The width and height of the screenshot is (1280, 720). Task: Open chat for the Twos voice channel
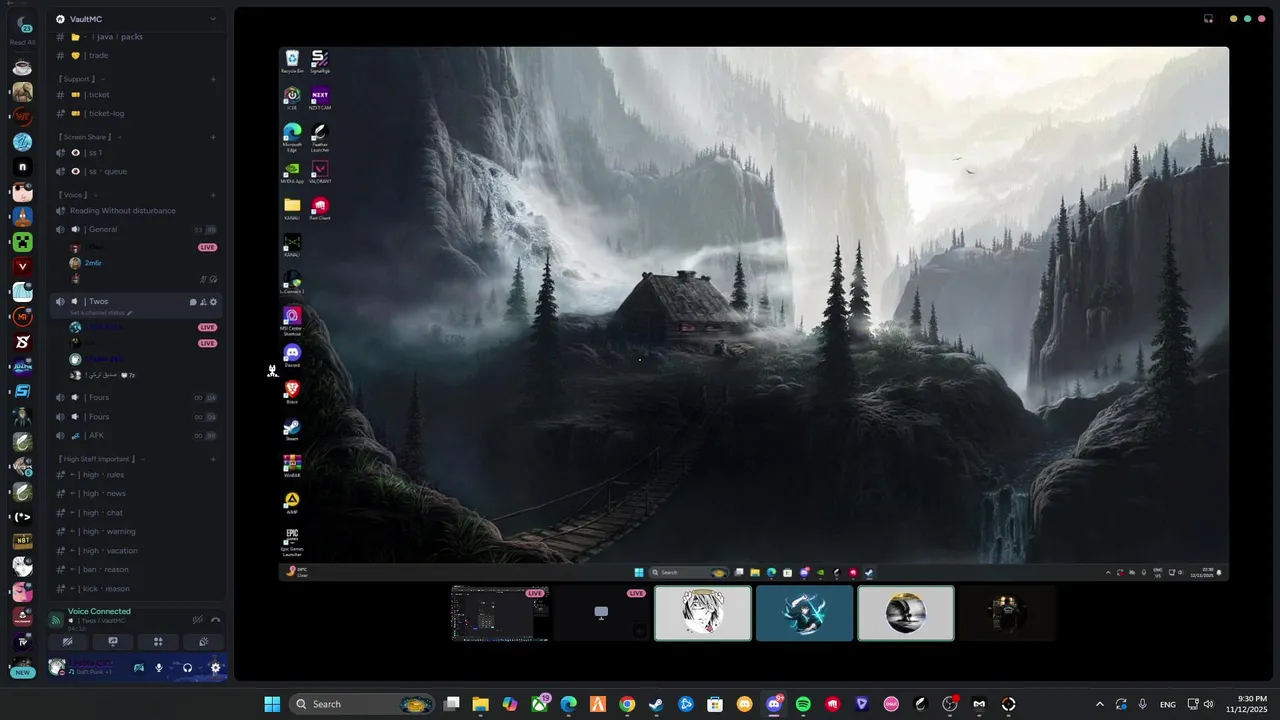193,302
